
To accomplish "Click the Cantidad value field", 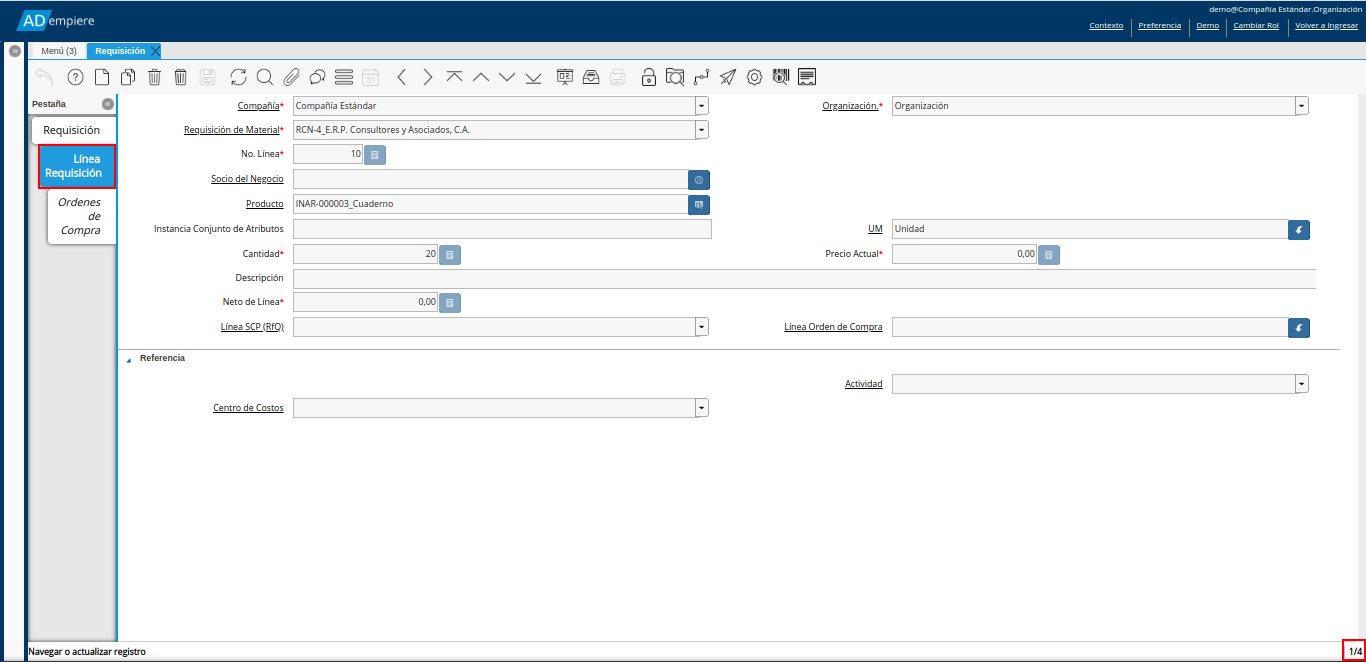I will 365,254.
